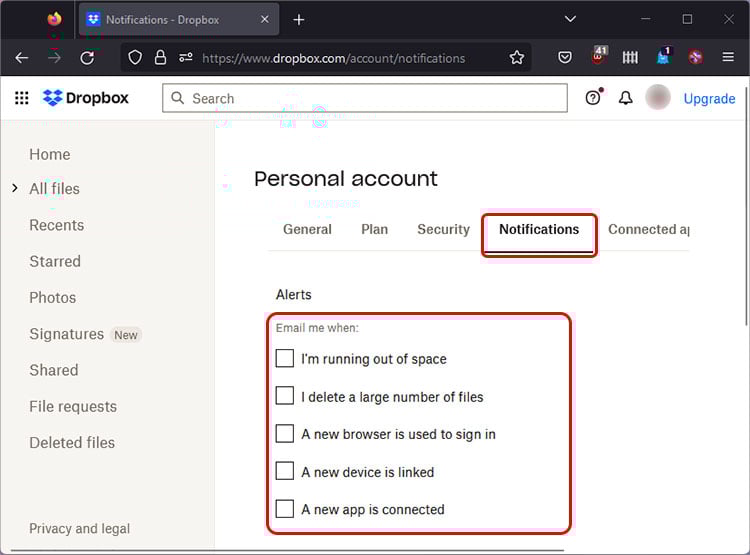The width and height of the screenshot is (750, 555).
Task: Click the magnifier icon in Search box
Action: point(177,98)
